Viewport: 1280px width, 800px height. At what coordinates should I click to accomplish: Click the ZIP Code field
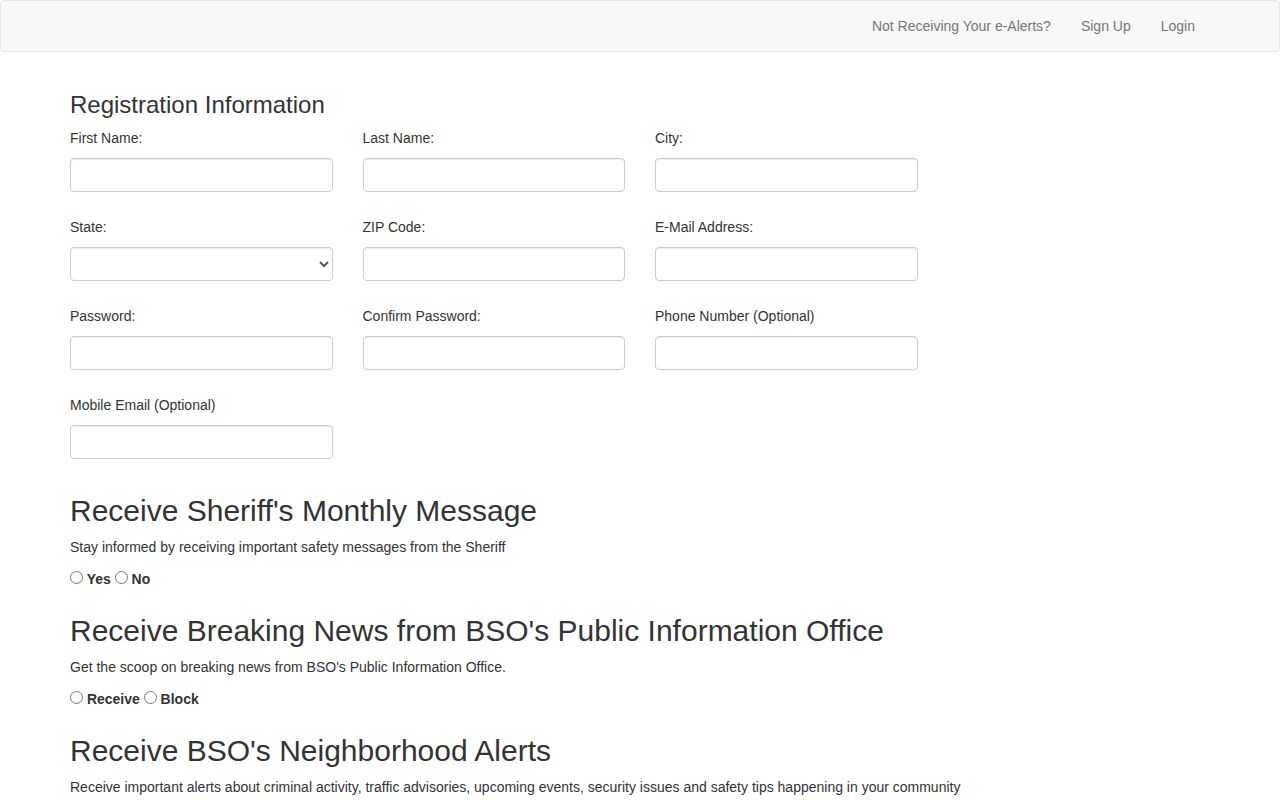coord(494,264)
